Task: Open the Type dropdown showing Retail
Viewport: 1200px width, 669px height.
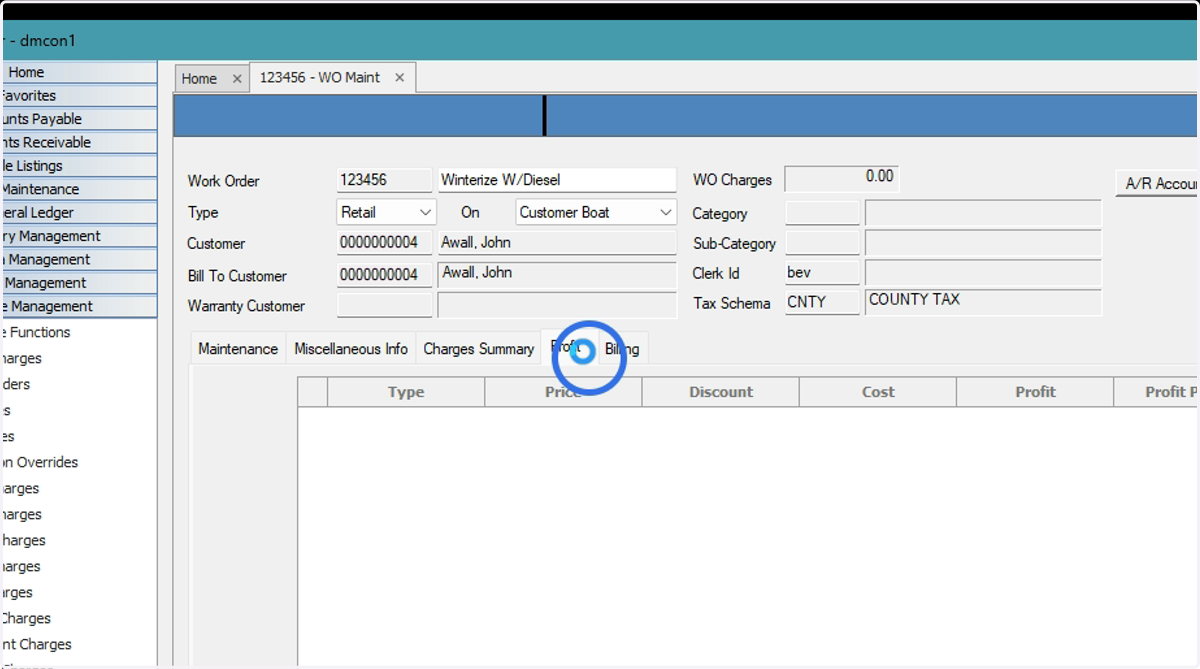Action: point(386,212)
